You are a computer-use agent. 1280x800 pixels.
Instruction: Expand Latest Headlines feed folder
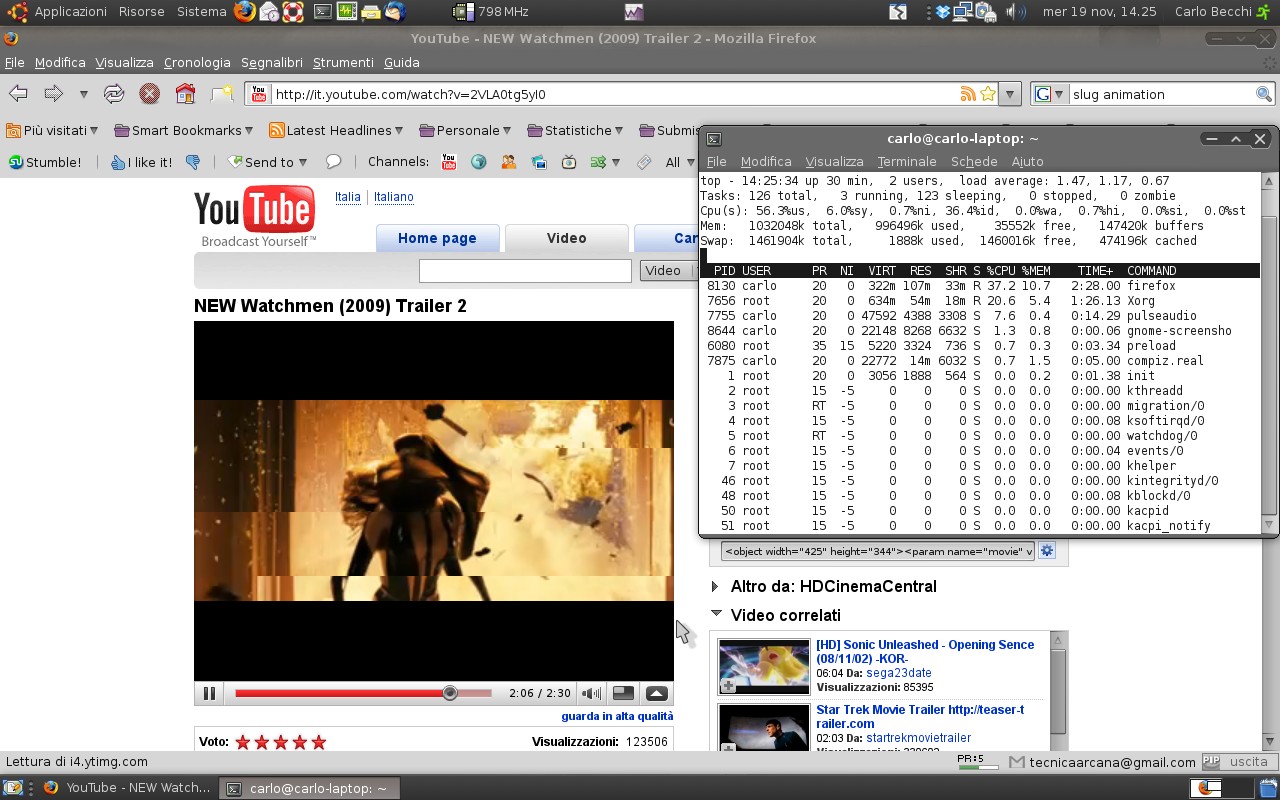point(335,130)
